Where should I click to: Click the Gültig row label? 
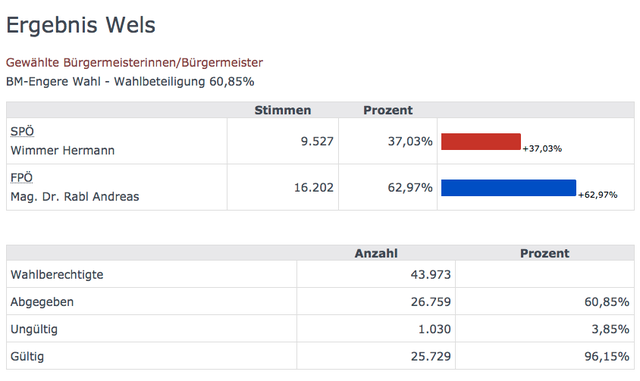[27, 356]
